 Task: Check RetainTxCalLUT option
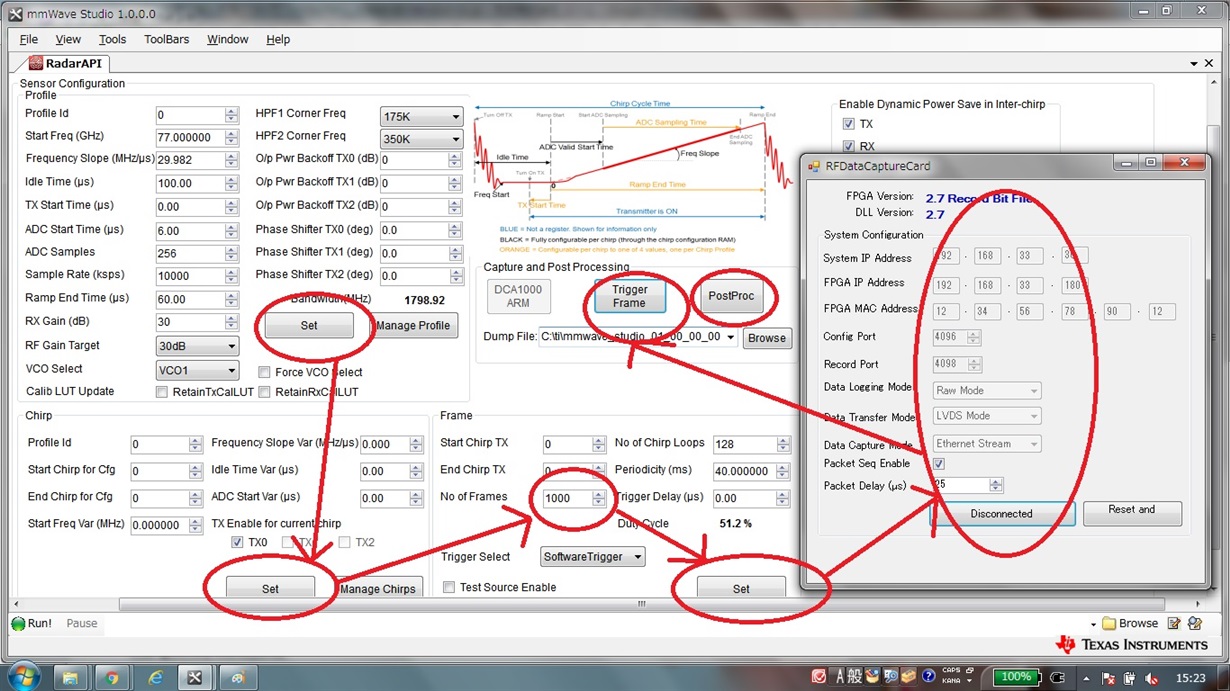coord(162,392)
